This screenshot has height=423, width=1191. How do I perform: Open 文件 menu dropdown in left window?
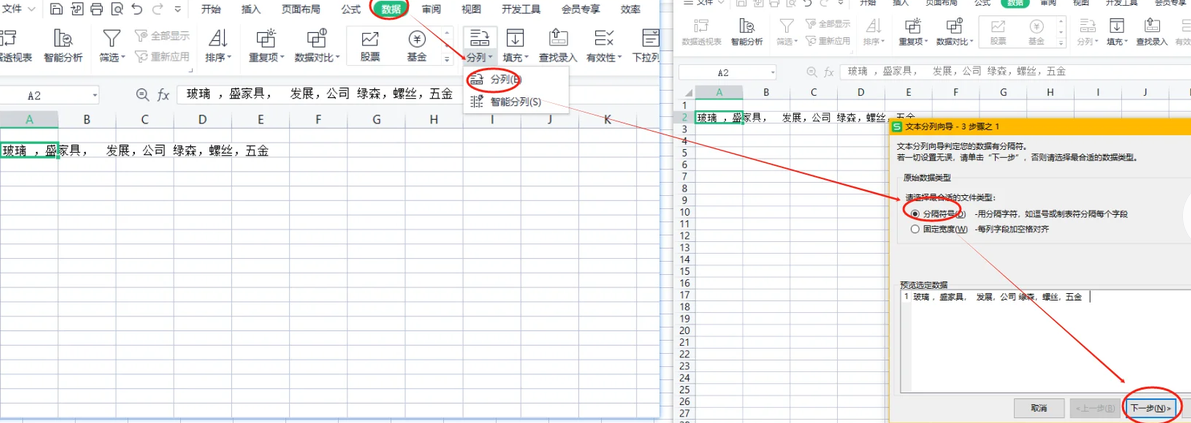point(20,10)
